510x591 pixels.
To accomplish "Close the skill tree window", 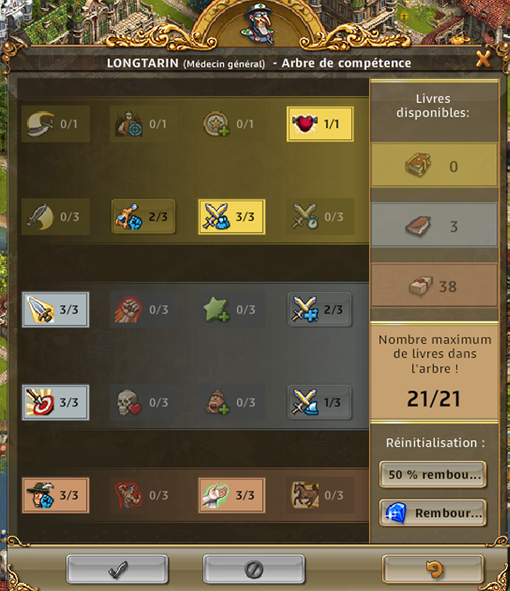I will click(x=483, y=59).
